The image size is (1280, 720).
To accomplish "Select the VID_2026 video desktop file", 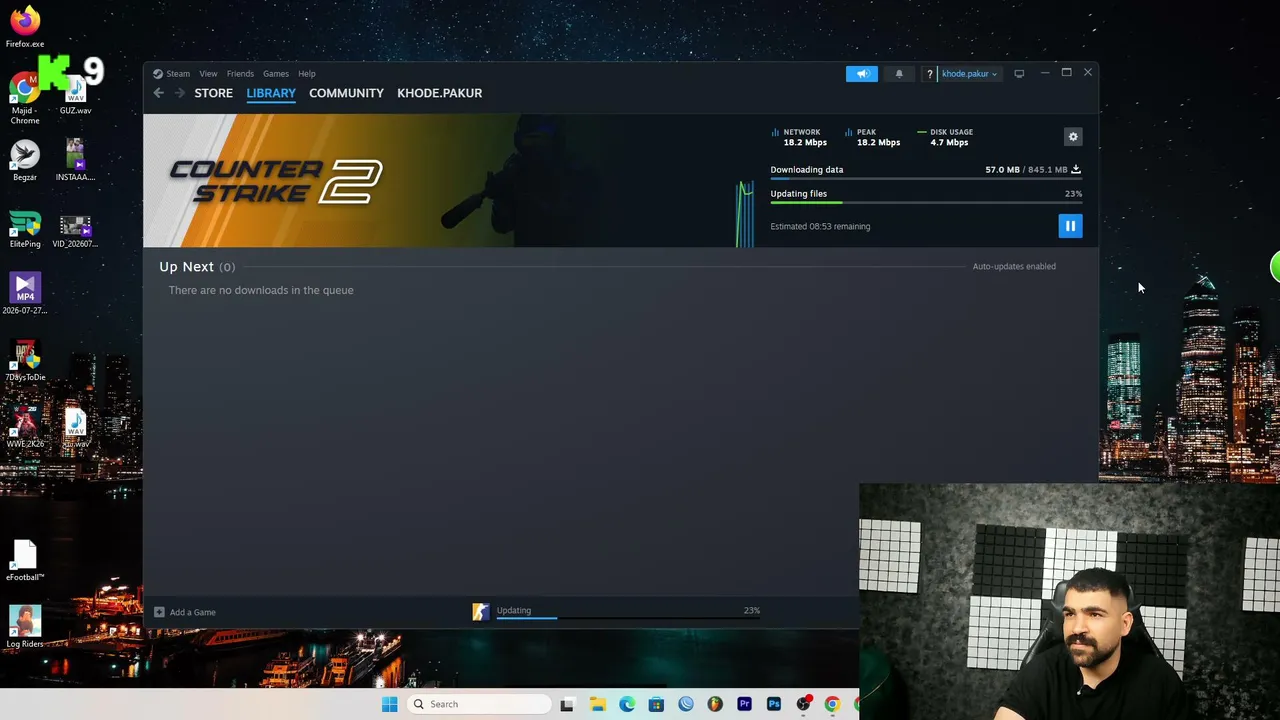I will pyautogui.click(x=75, y=229).
